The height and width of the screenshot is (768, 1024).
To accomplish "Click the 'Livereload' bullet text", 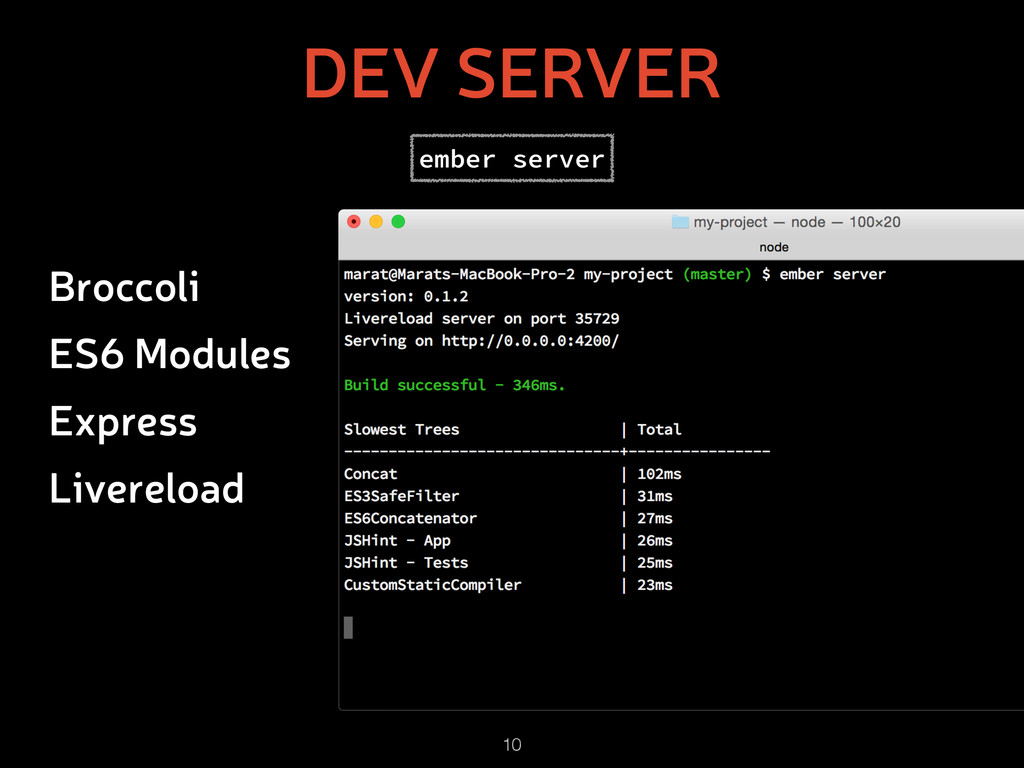I will pyautogui.click(x=147, y=488).
